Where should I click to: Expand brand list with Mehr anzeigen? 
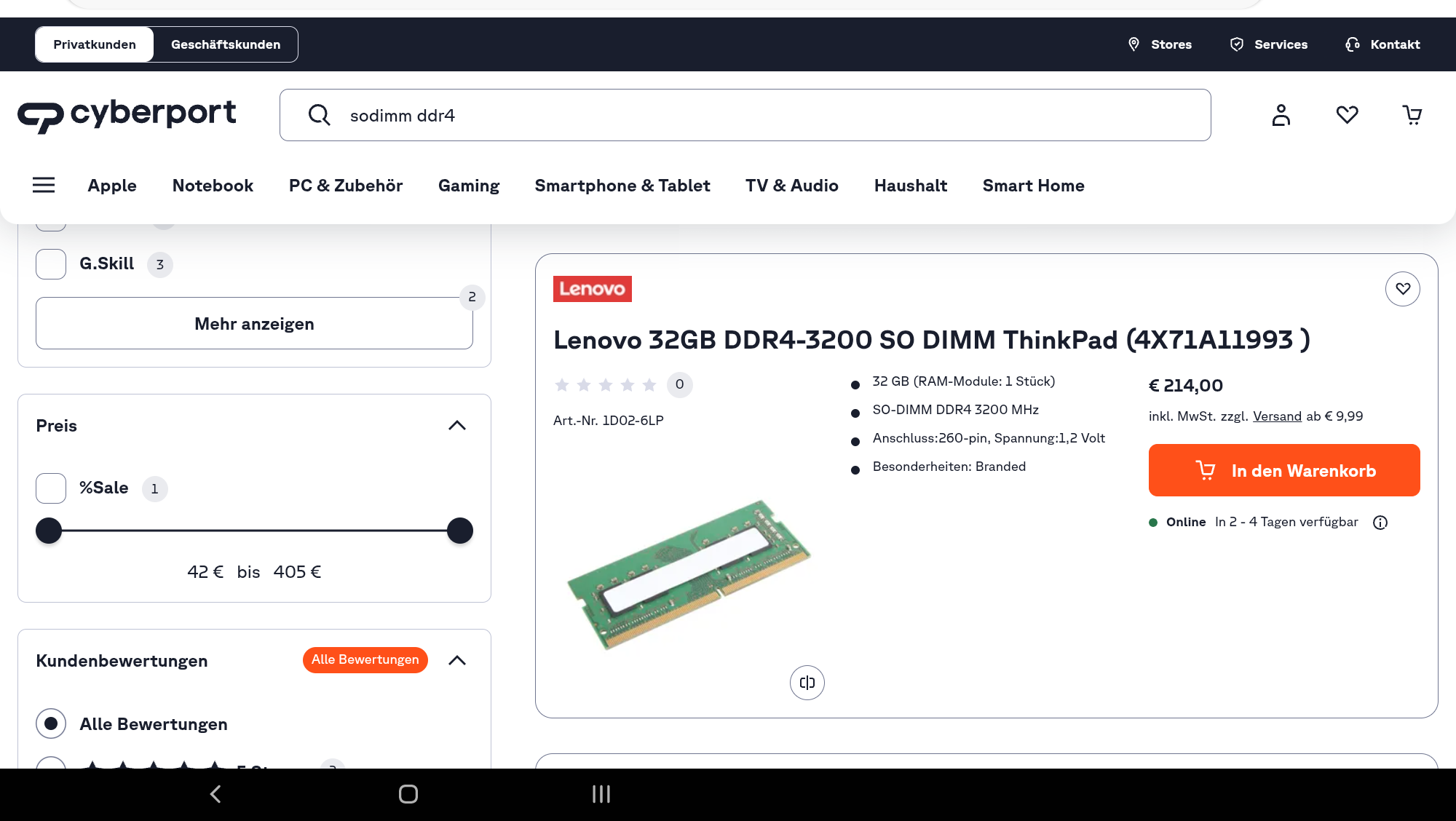(254, 324)
